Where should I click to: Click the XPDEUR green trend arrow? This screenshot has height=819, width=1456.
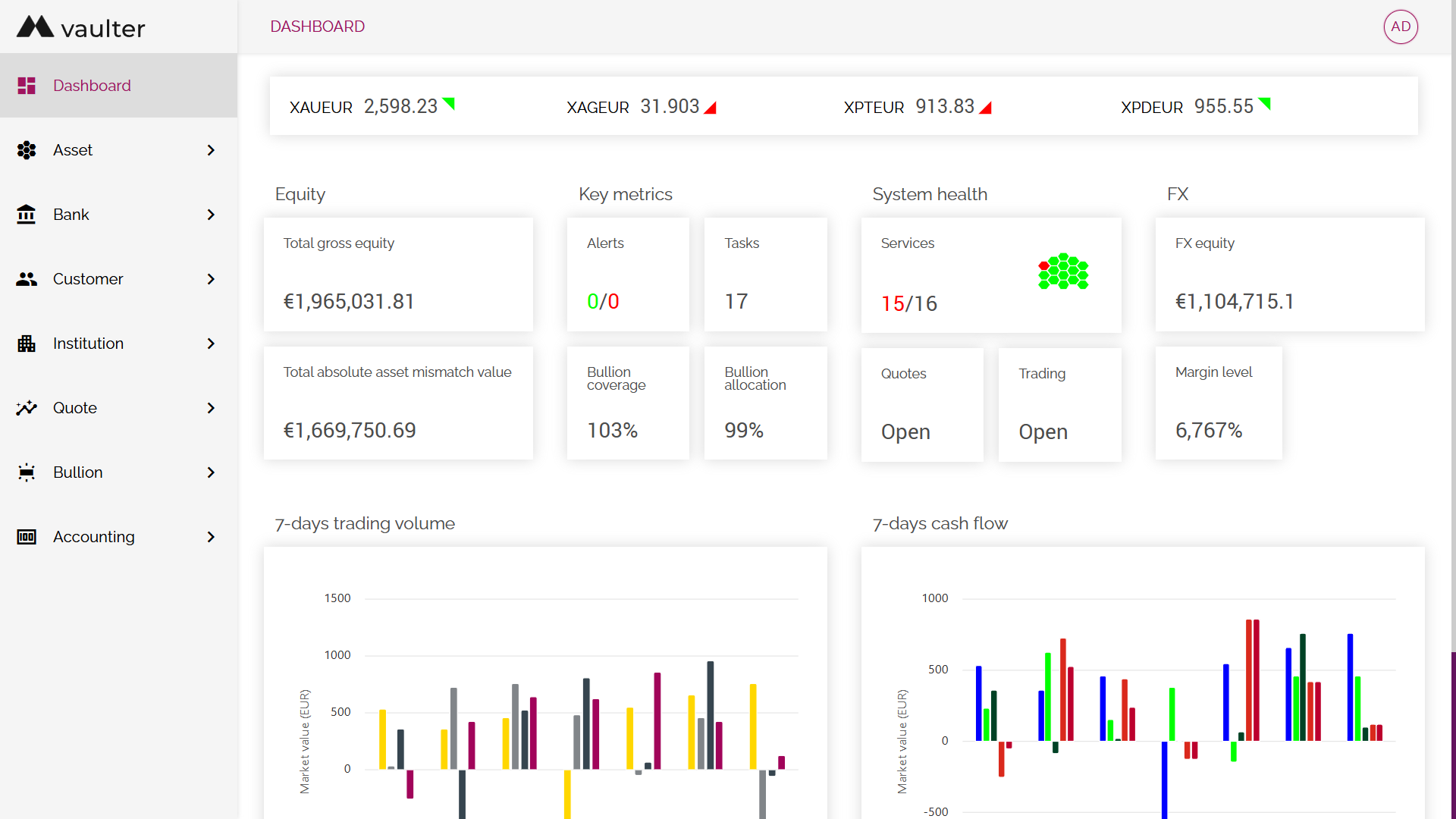[1264, 104]
